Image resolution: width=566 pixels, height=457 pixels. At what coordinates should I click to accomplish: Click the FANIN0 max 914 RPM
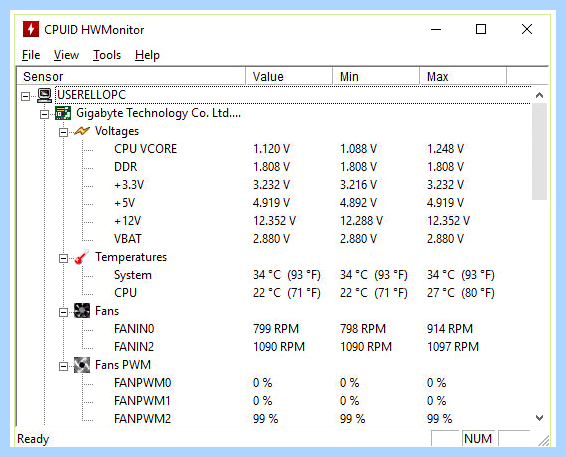point(450,329)
